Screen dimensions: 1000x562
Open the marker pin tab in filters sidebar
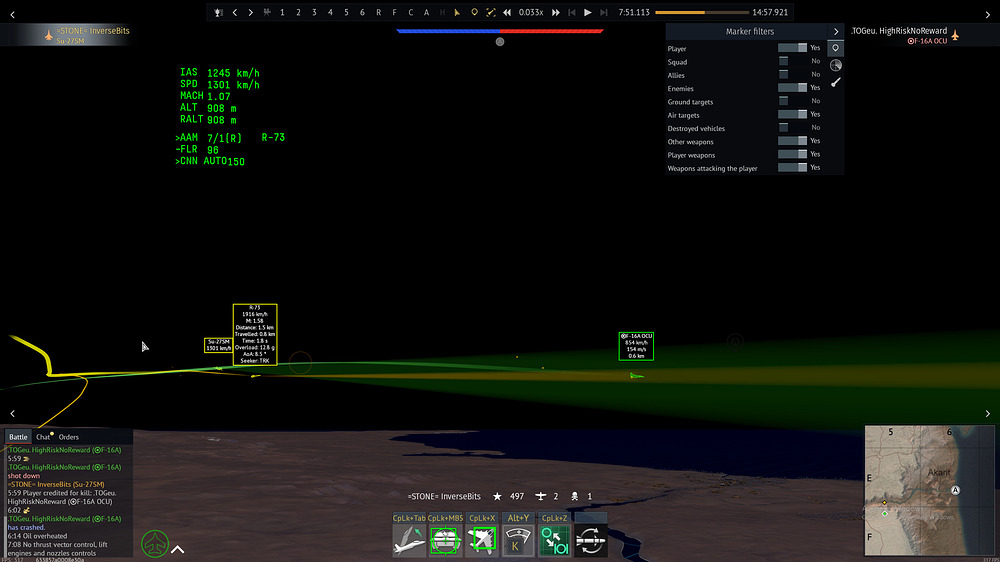pyautogui.click(x=835, y=48)
